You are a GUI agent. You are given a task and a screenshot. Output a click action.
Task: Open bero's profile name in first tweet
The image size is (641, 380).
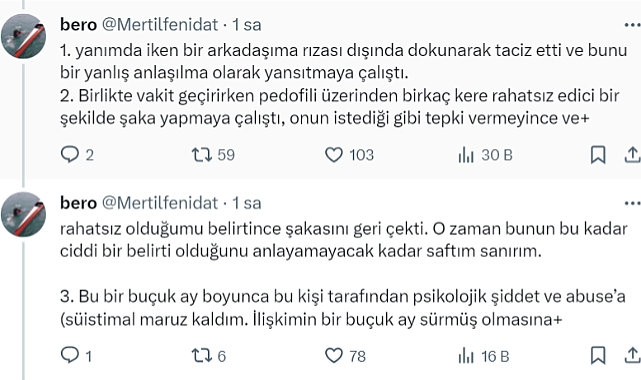coord(78,25)
